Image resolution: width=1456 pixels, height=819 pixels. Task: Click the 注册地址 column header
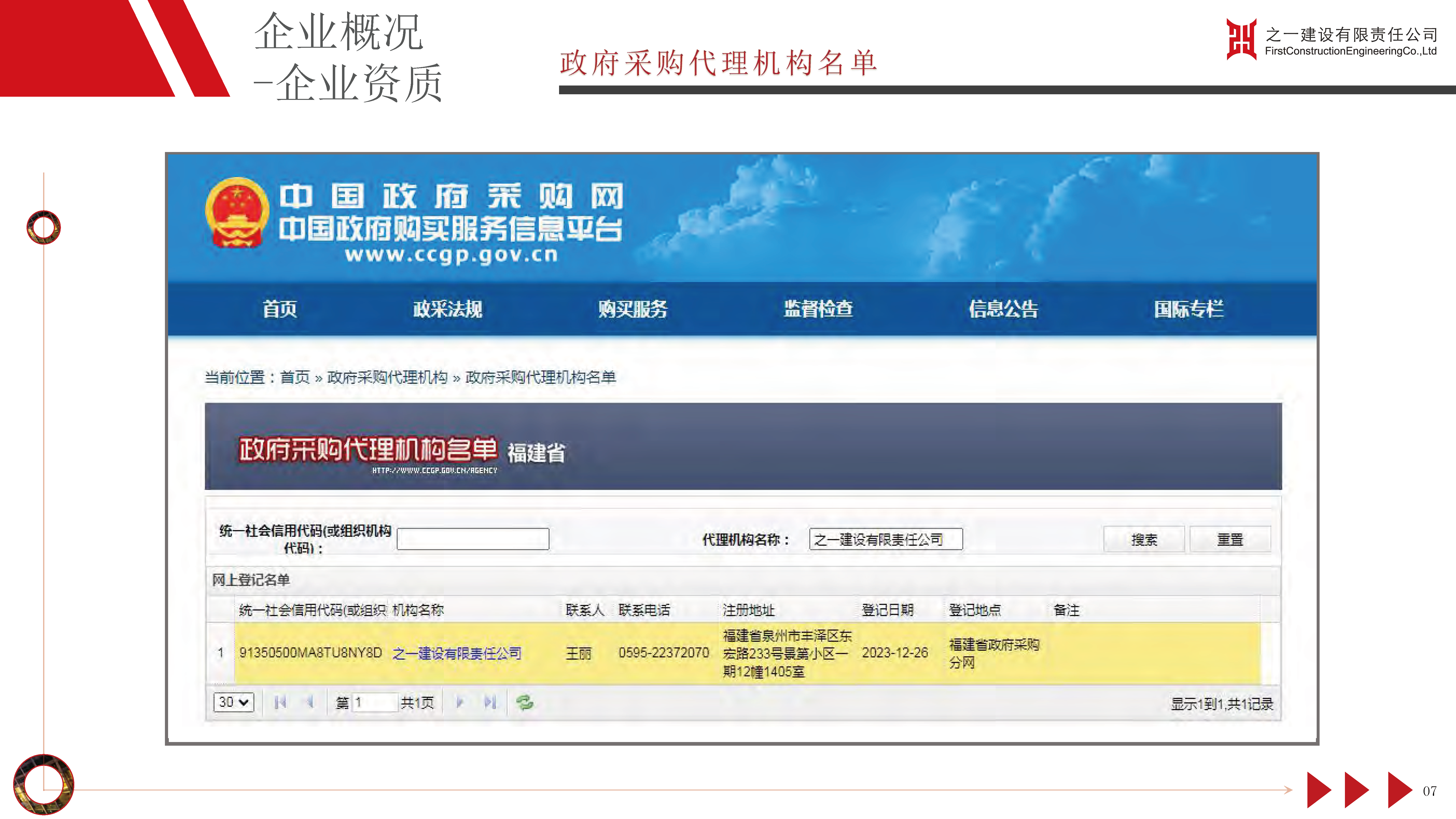tap(748, 610)
